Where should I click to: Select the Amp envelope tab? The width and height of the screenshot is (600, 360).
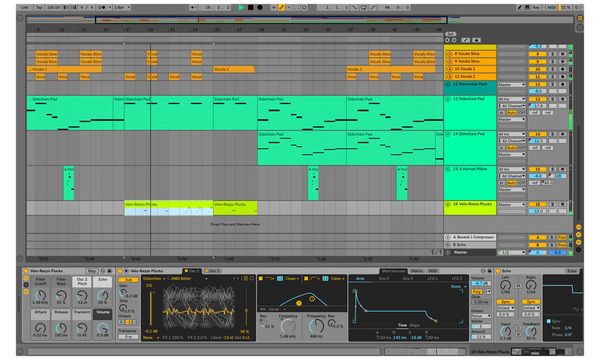coord(360,279)
